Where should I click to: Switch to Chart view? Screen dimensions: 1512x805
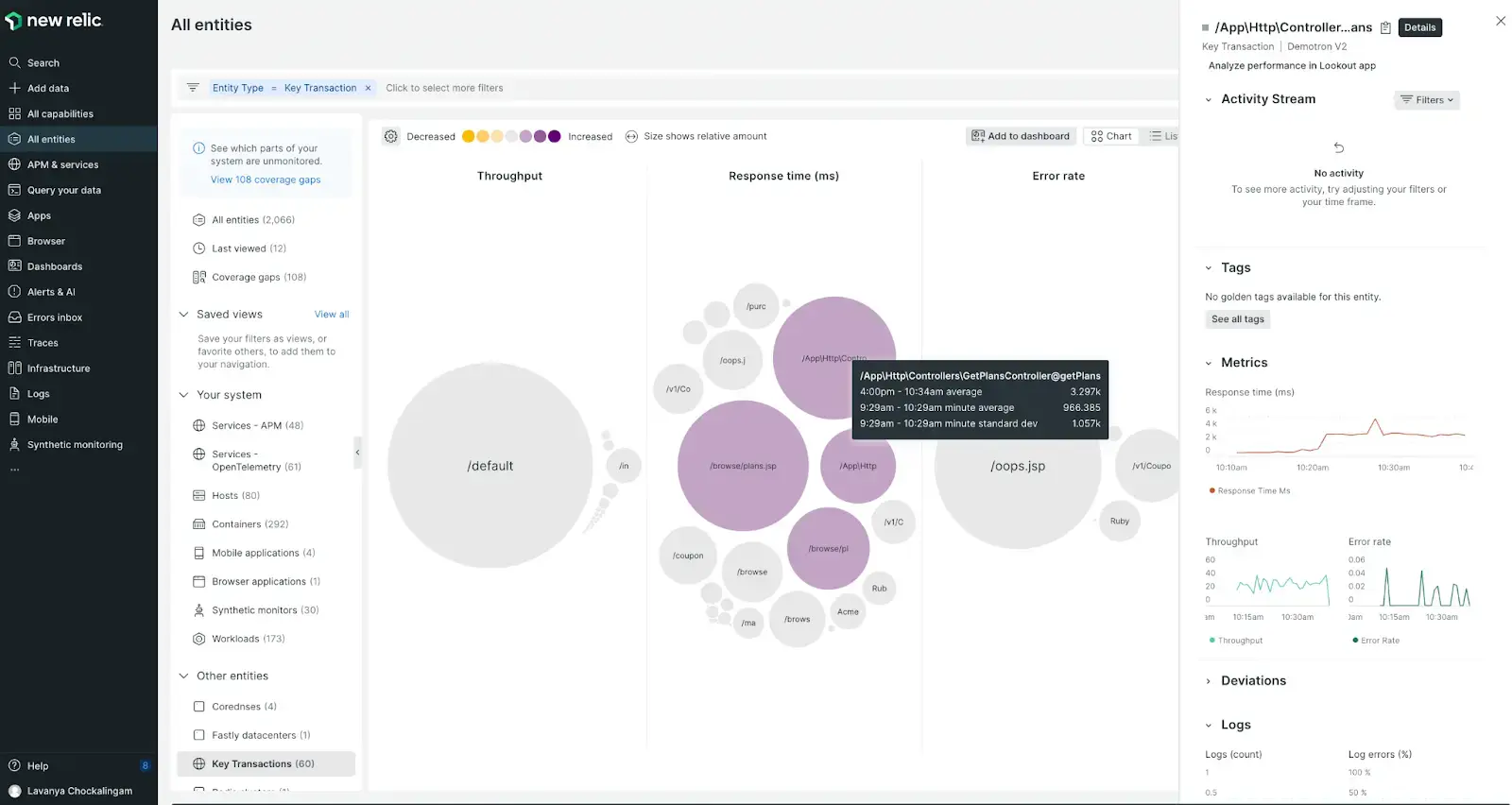pyautogui.click(x=1111, y=136)
